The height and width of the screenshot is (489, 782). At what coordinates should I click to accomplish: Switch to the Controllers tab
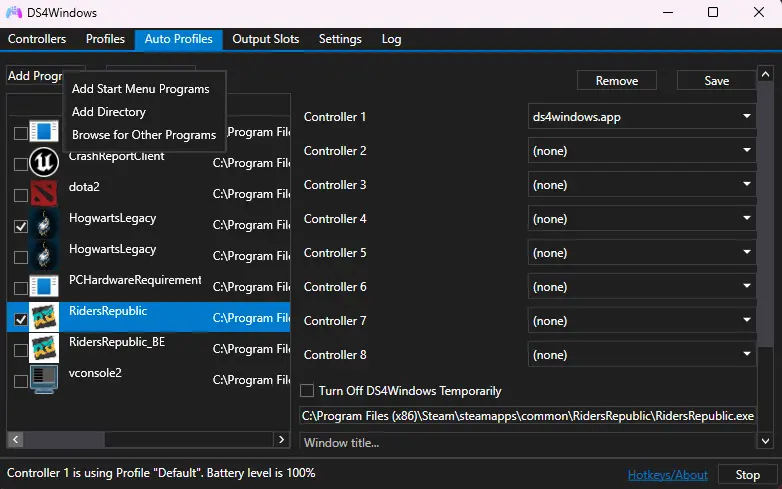[37, 39]
